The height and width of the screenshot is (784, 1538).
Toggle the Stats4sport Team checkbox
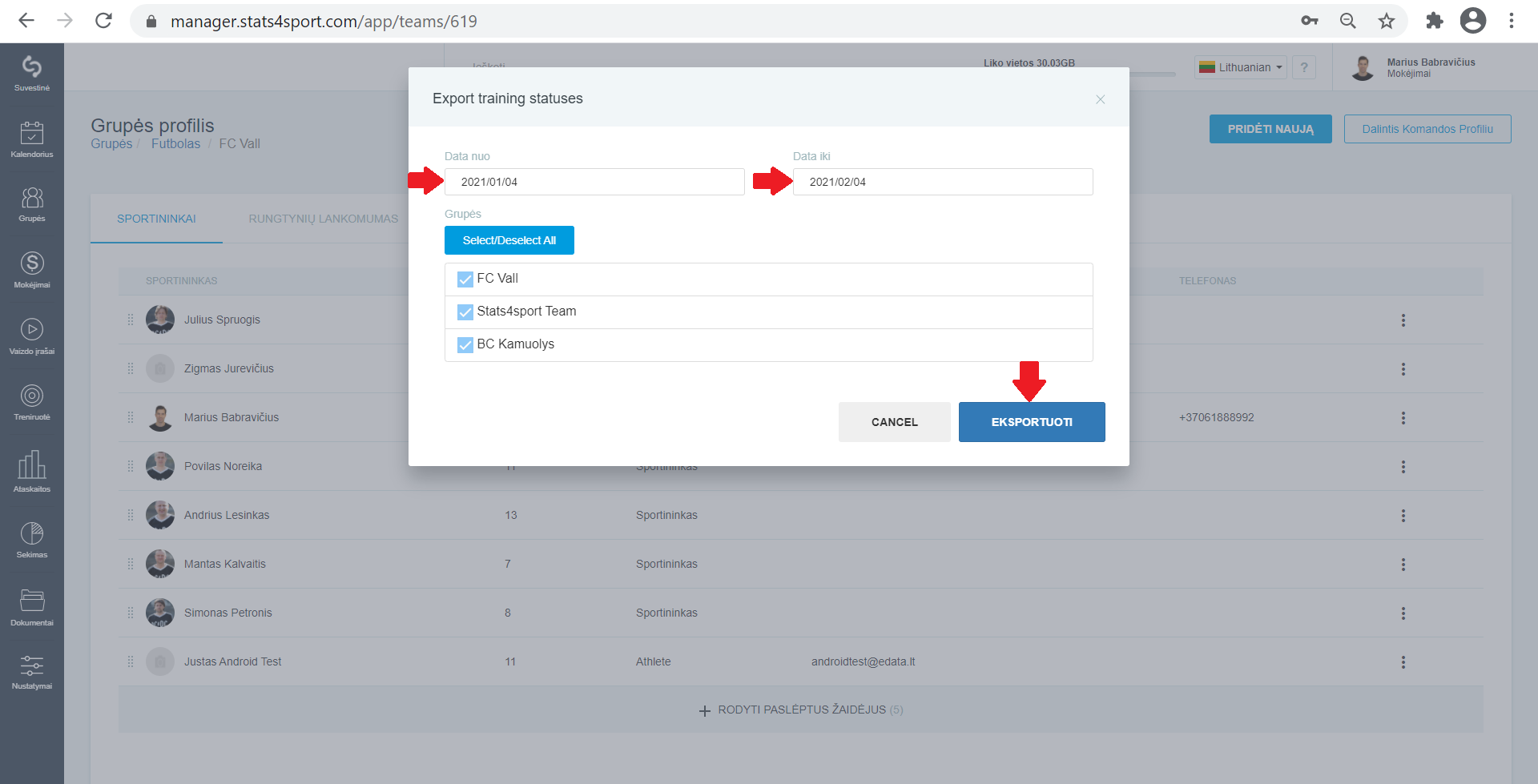coord(465,312)
